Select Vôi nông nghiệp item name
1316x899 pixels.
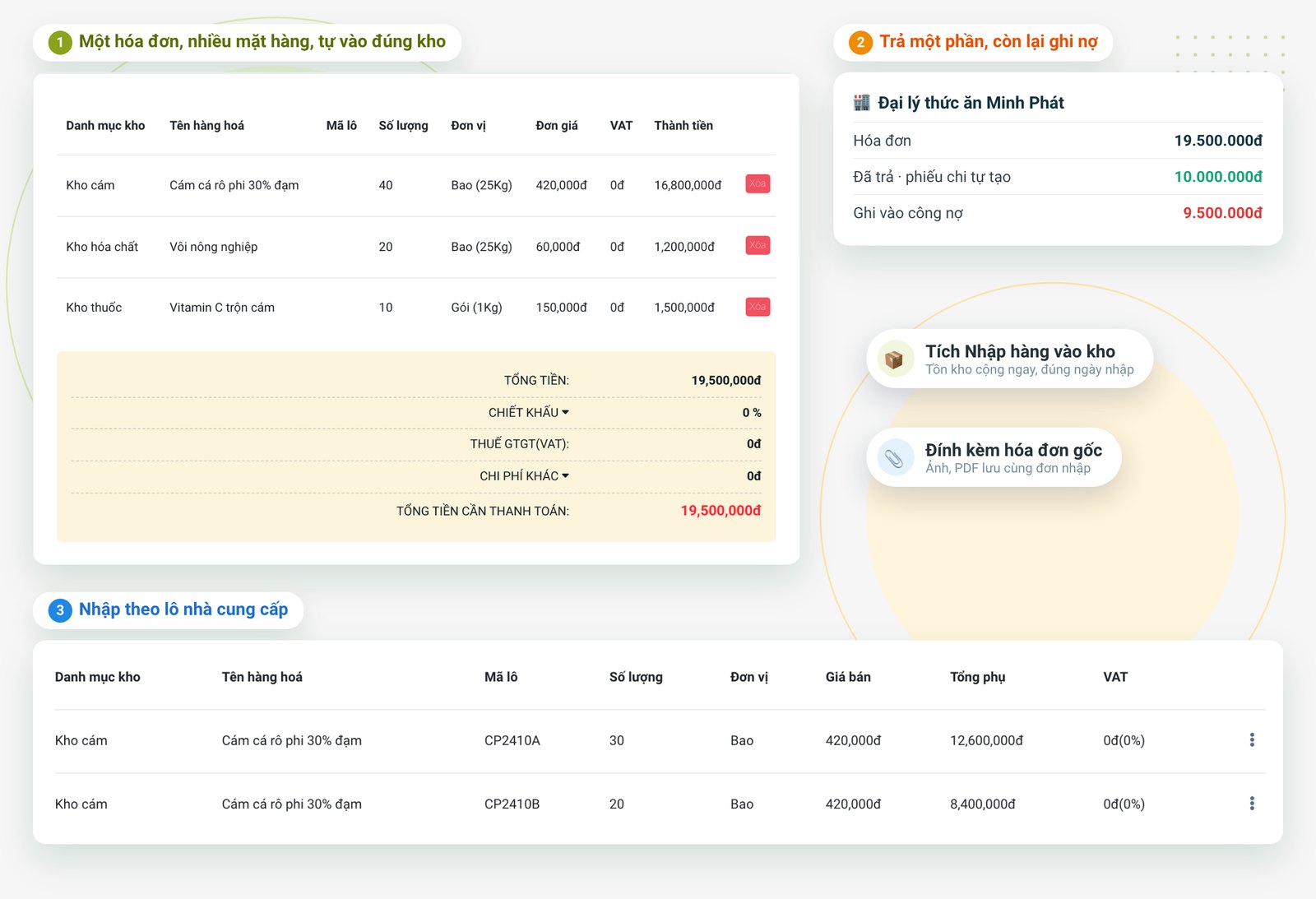pyautogui.click(x=213, y=247)
